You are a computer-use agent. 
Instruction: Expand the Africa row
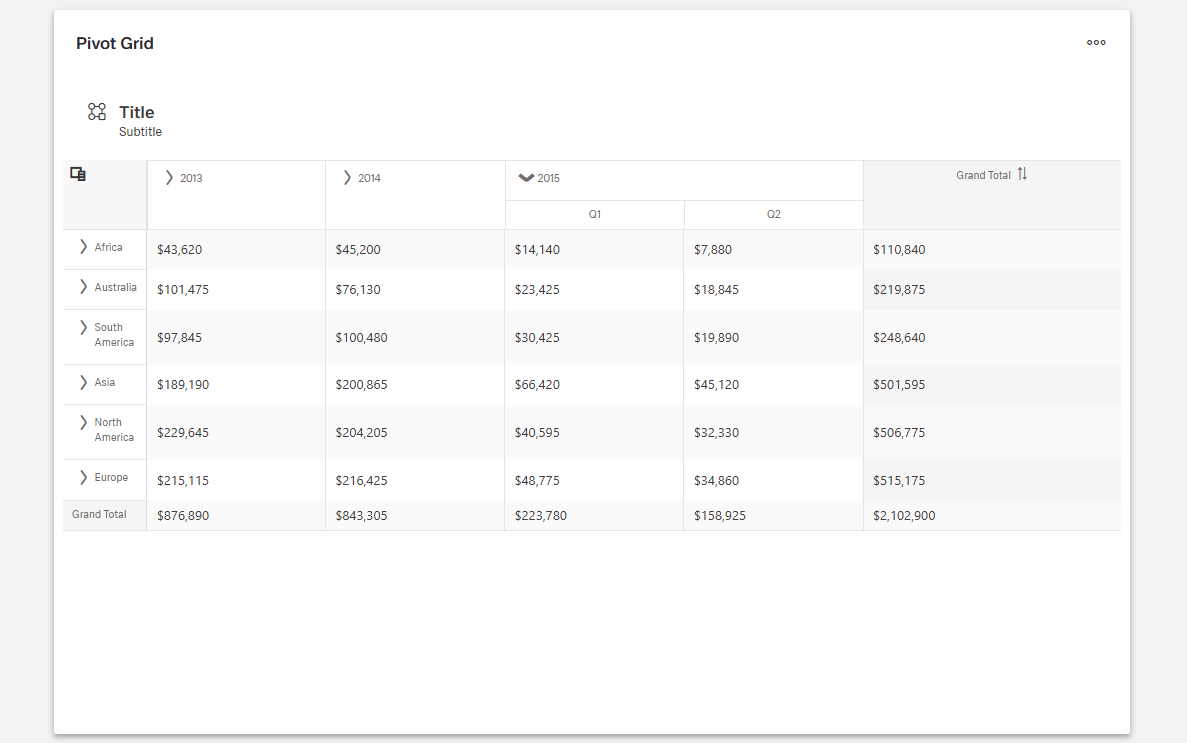click(x=83, y=247)
